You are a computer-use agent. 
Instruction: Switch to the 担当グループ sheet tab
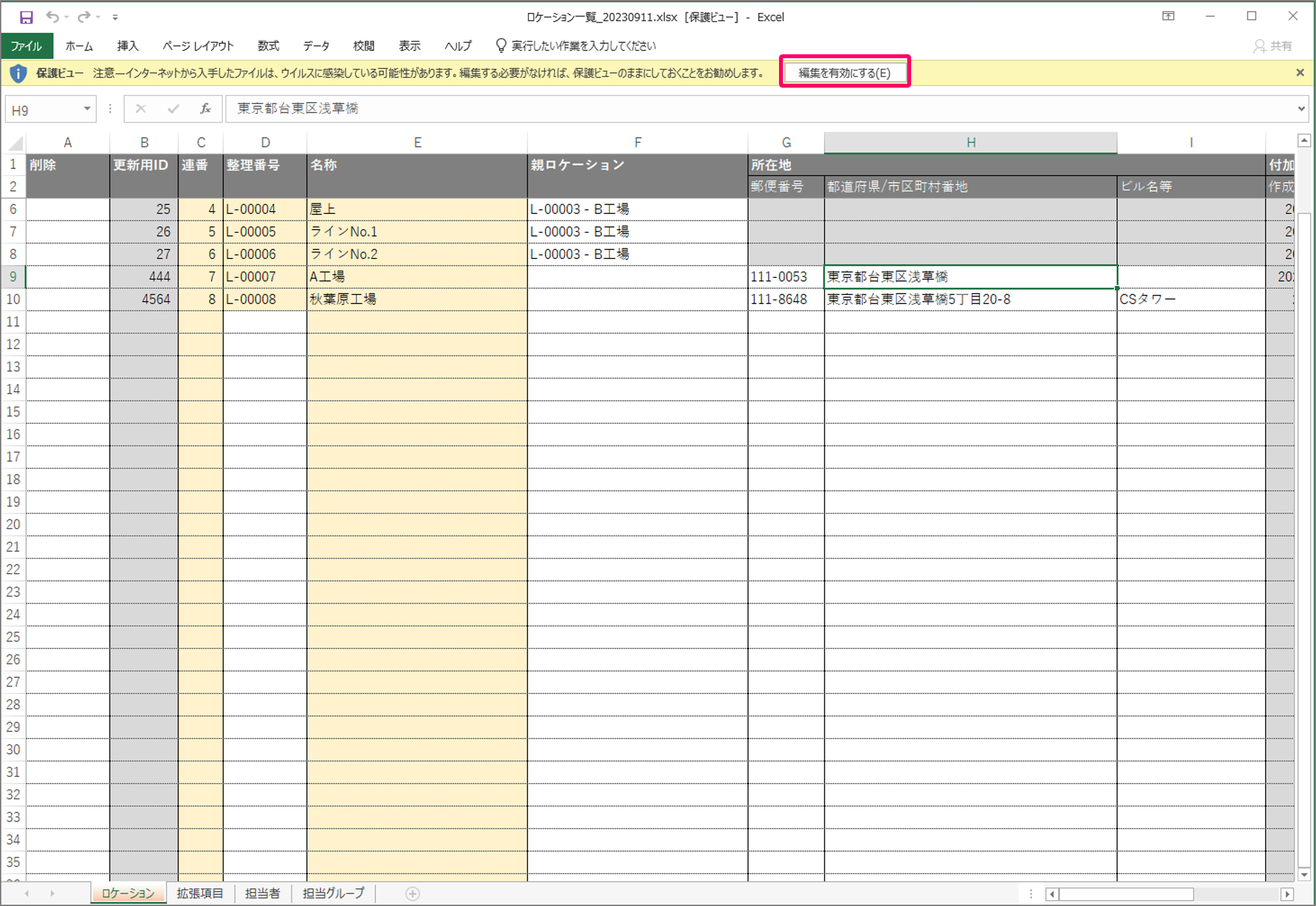click(334, 894)
